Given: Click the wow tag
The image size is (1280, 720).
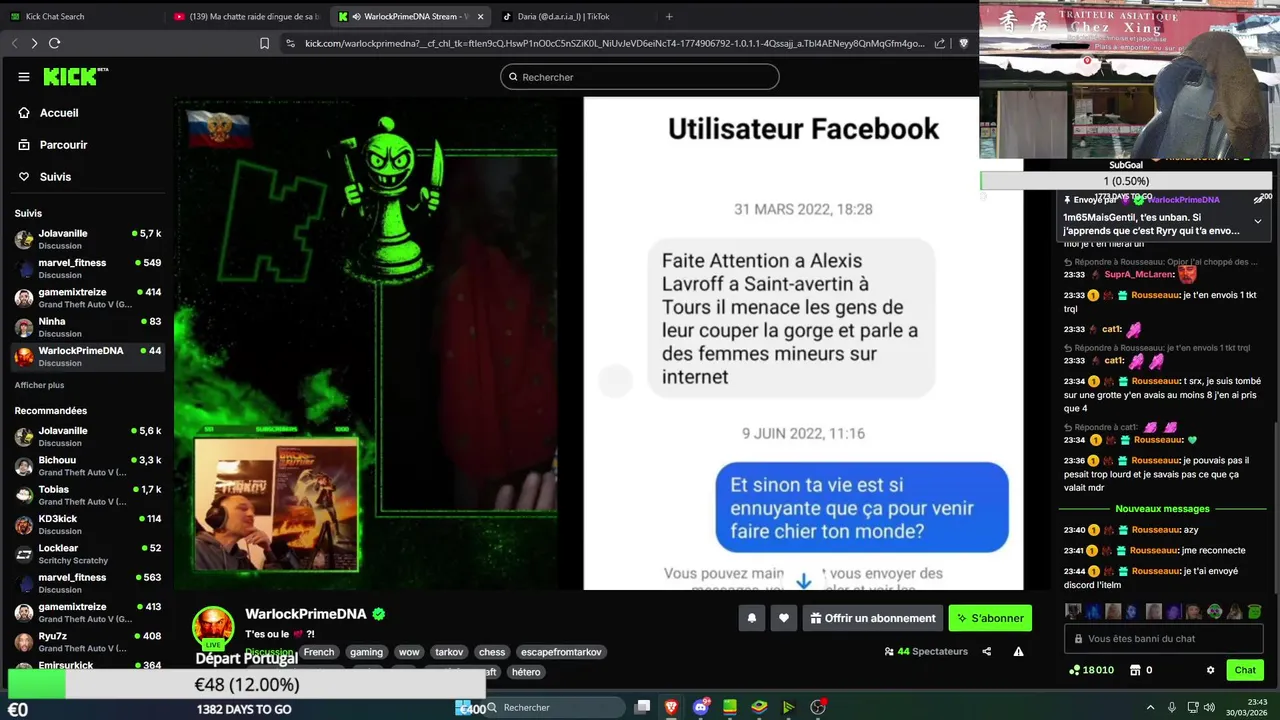Looking at the screenshot, I should pyautogui.click(x=408, y=652).
